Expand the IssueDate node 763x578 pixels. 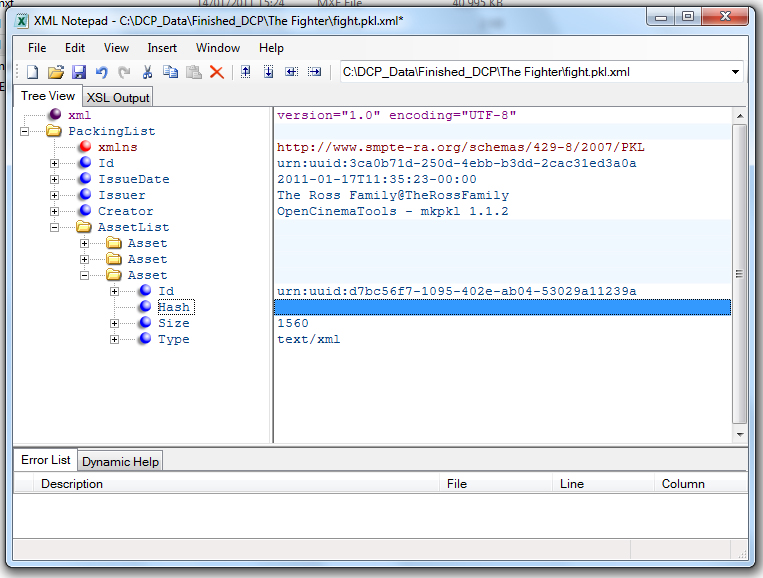(54, 180)
